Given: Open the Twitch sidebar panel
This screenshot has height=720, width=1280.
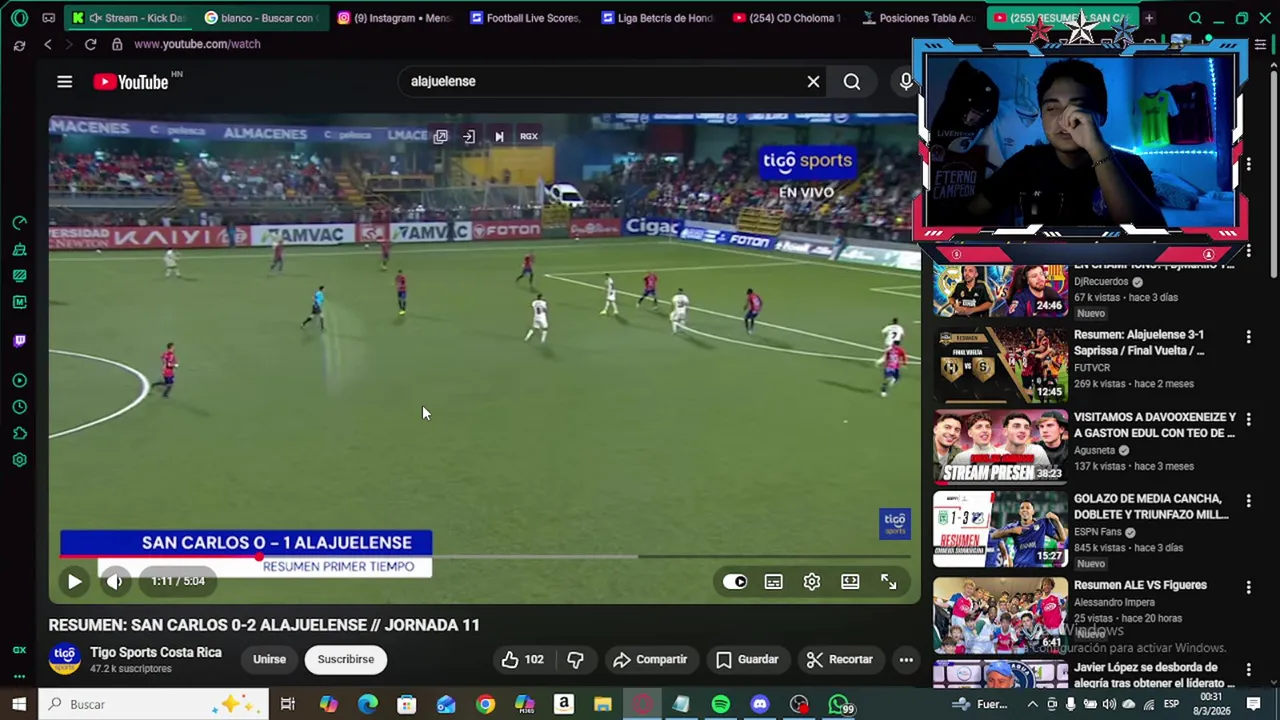Looking at the screenshot, I should (x=20, y=341).
